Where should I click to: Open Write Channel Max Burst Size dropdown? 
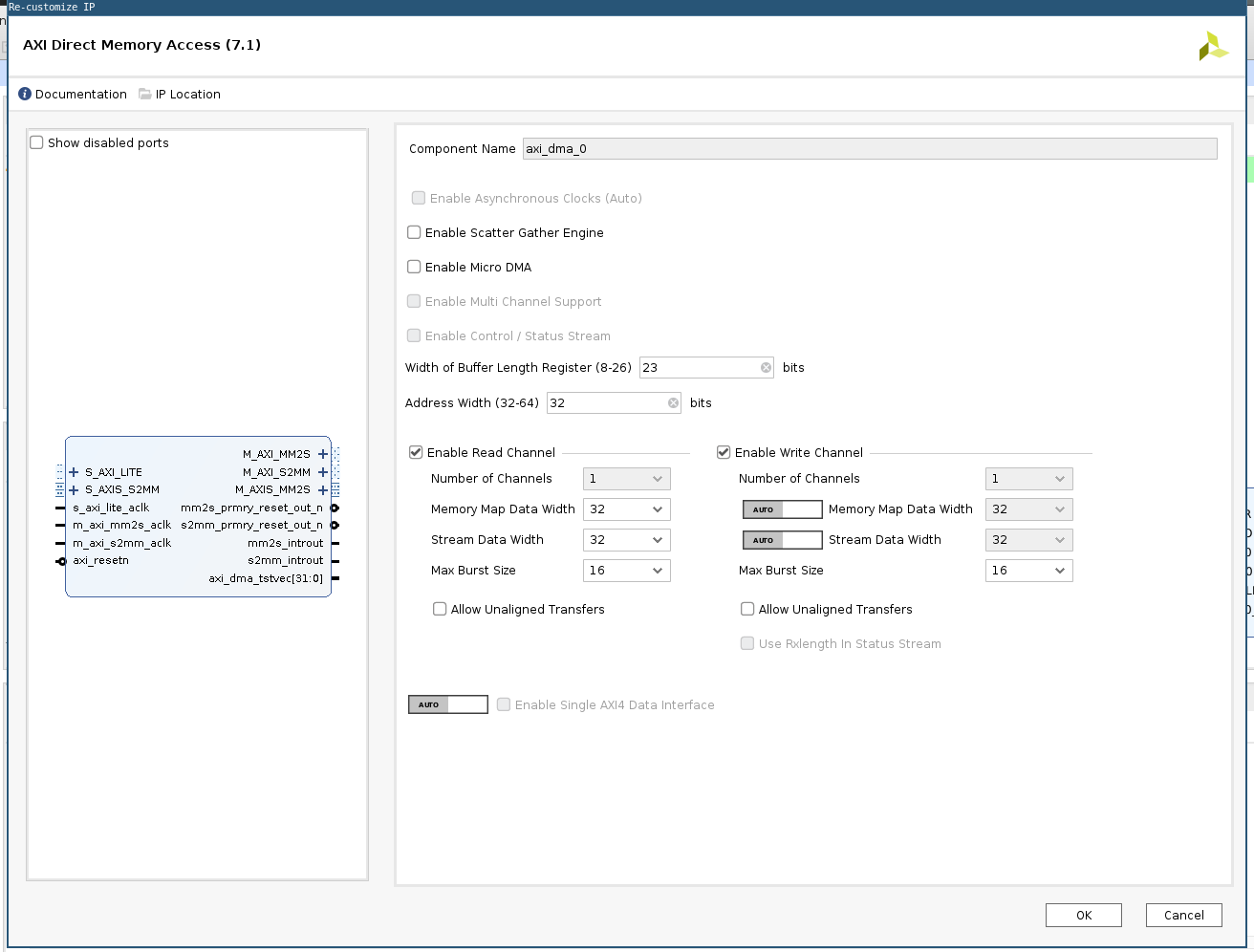pyautogui.click(x=1028, y=571)
